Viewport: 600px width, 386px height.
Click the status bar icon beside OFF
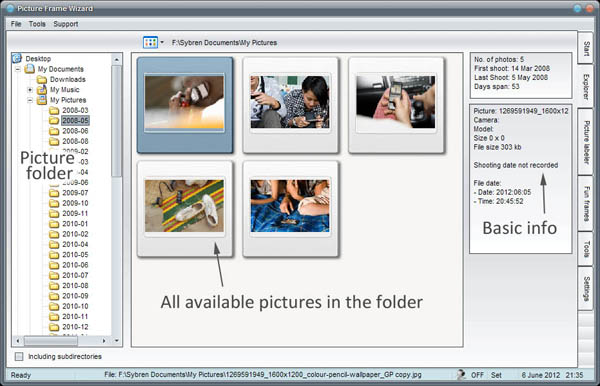point(461,375)
